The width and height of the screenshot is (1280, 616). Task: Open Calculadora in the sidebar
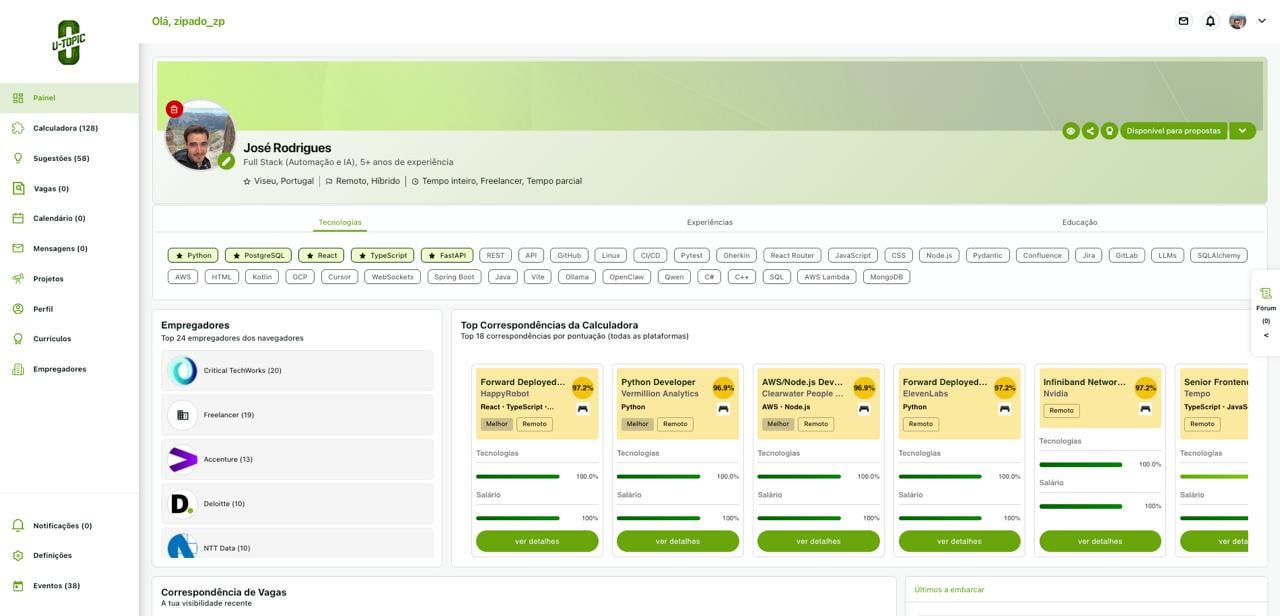(65, 128)
